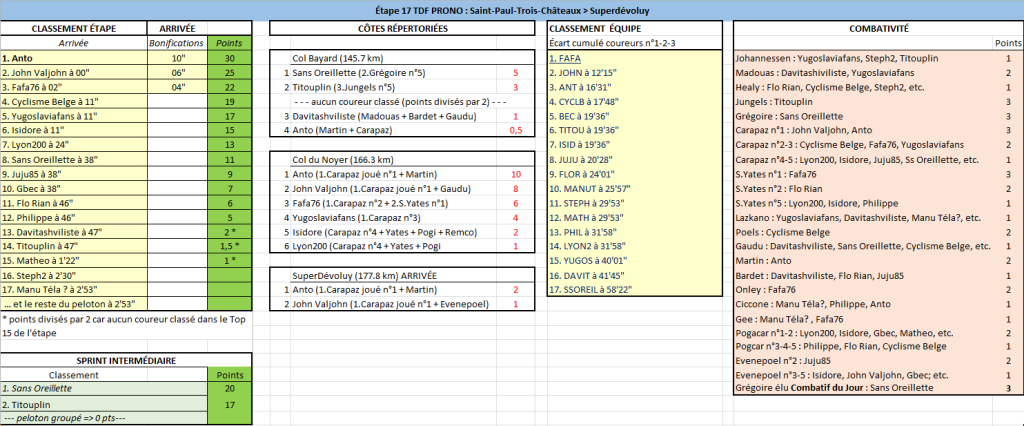Click the "Bonifications" column header
Viewport: 1024px width, 426px height.
click(x=175, y=45)
